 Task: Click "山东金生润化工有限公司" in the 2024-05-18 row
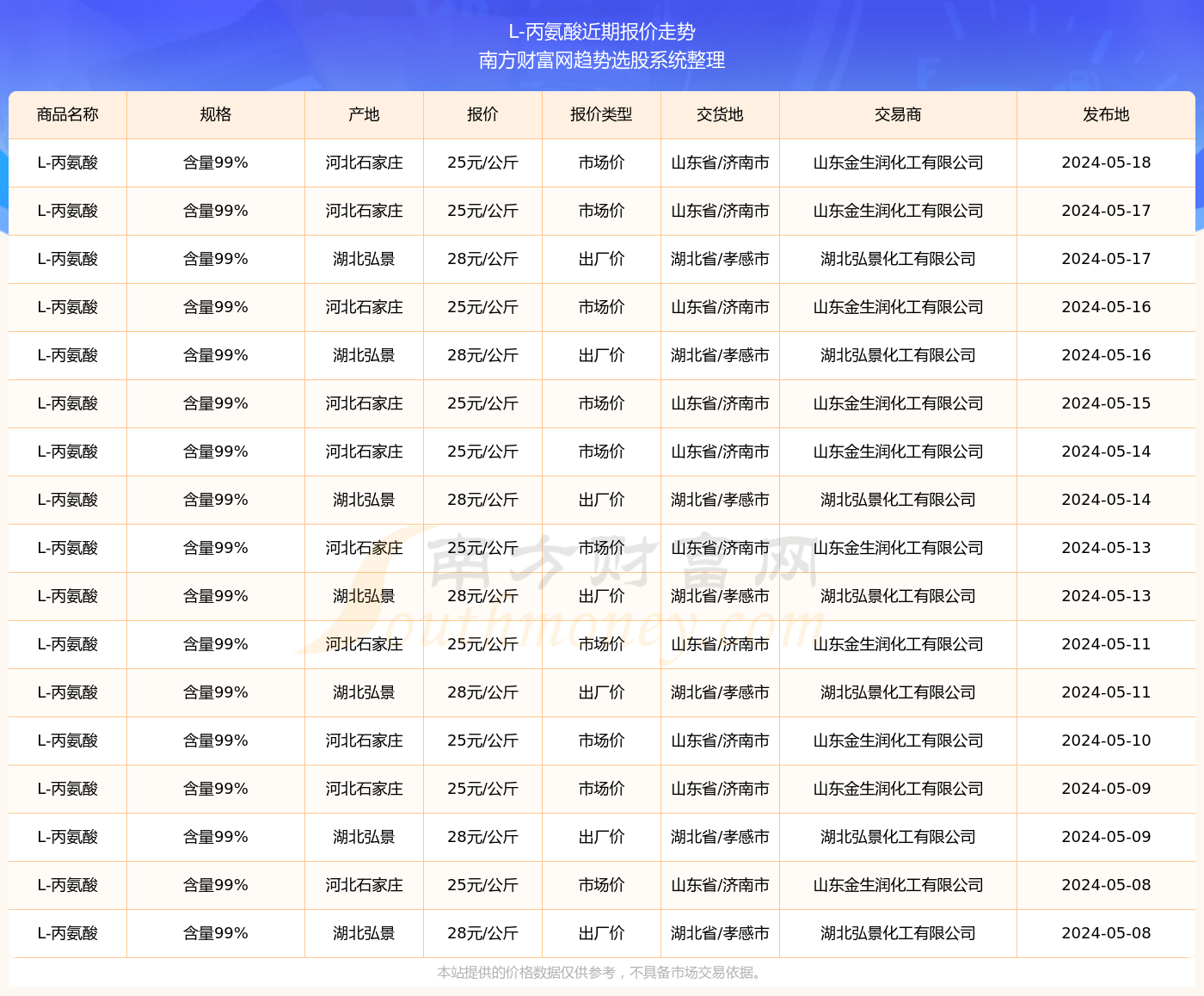pyautogui.click(x=898, y=163)
